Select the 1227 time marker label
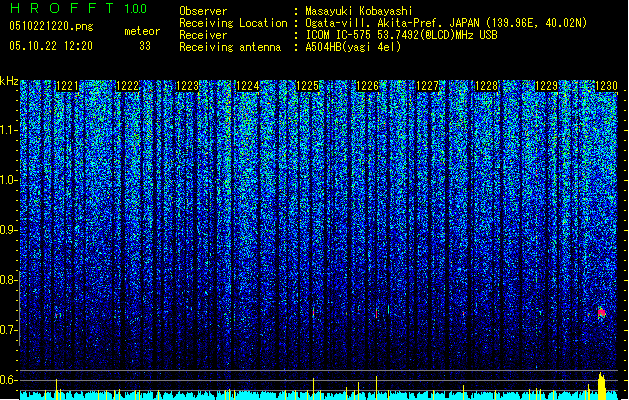629x400 pixels. click(427, 86)
